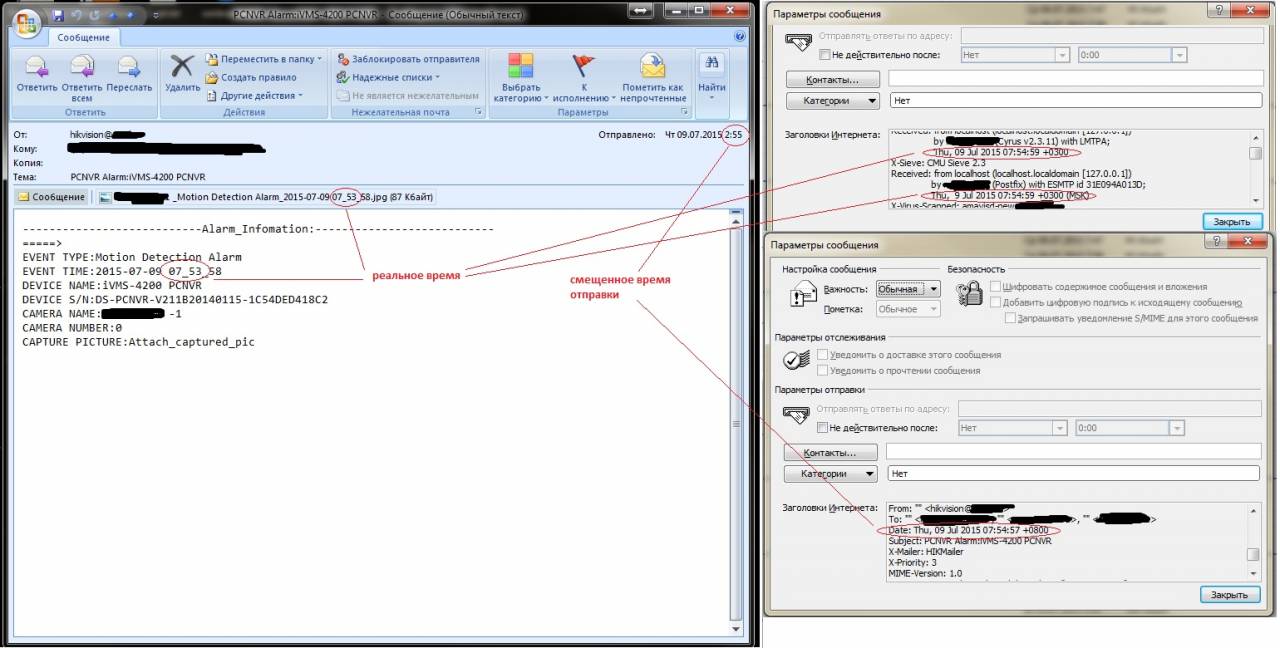The image size is (1280, 648).
Task: Open the Параметры group dialog launcher
Action: pyautogui.click(x=684, y=113)
